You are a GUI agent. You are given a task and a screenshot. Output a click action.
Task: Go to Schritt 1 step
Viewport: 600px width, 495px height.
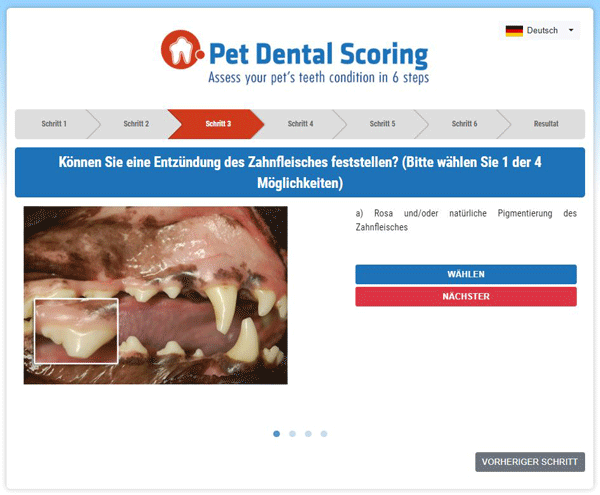pyautogui.click(x=54, y=124)
